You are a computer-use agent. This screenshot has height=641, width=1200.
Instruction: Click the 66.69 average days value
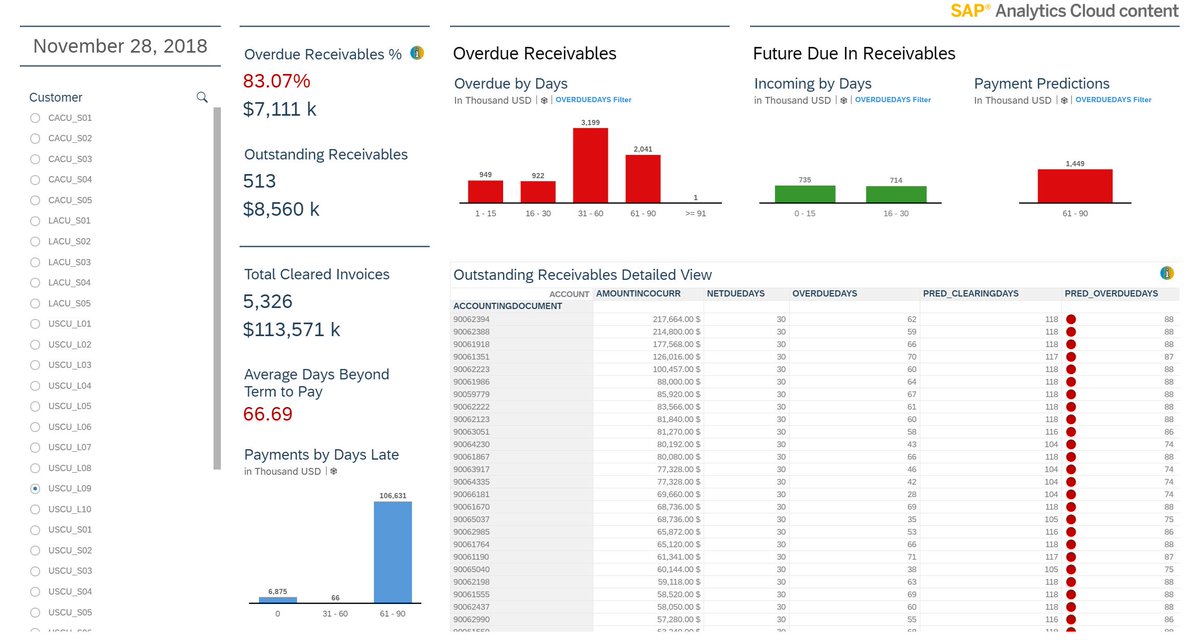pos(268,414)
